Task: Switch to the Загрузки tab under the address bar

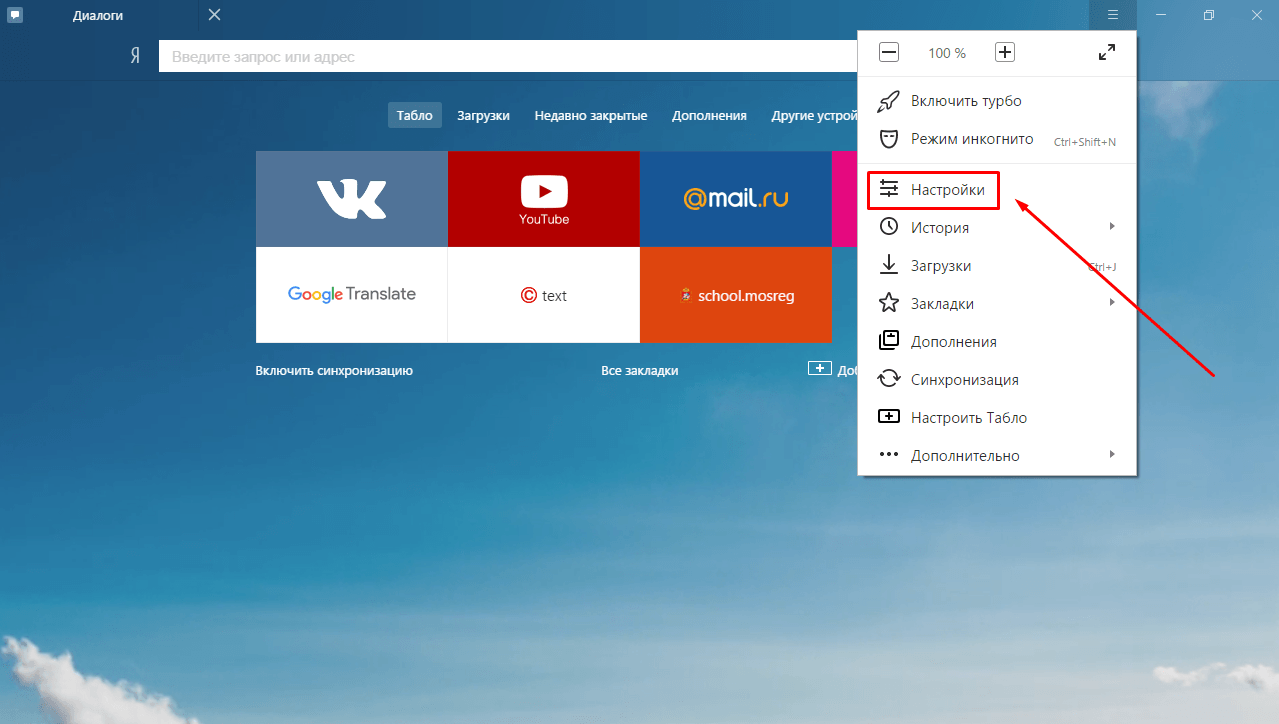Action: pos(484,115)
